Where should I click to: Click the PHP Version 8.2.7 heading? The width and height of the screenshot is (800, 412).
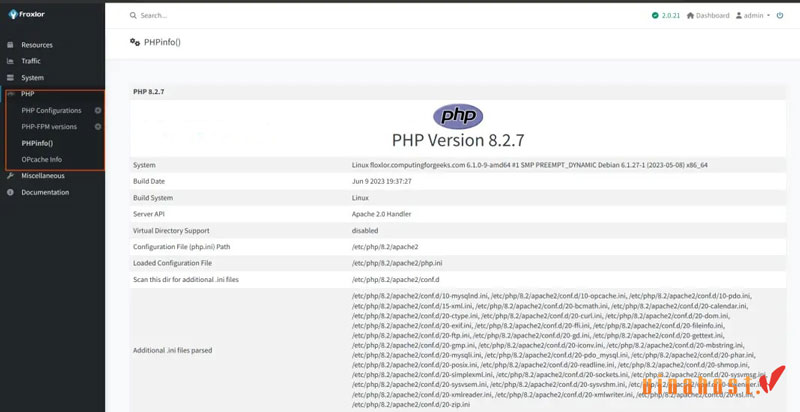(x=458, y=140)
